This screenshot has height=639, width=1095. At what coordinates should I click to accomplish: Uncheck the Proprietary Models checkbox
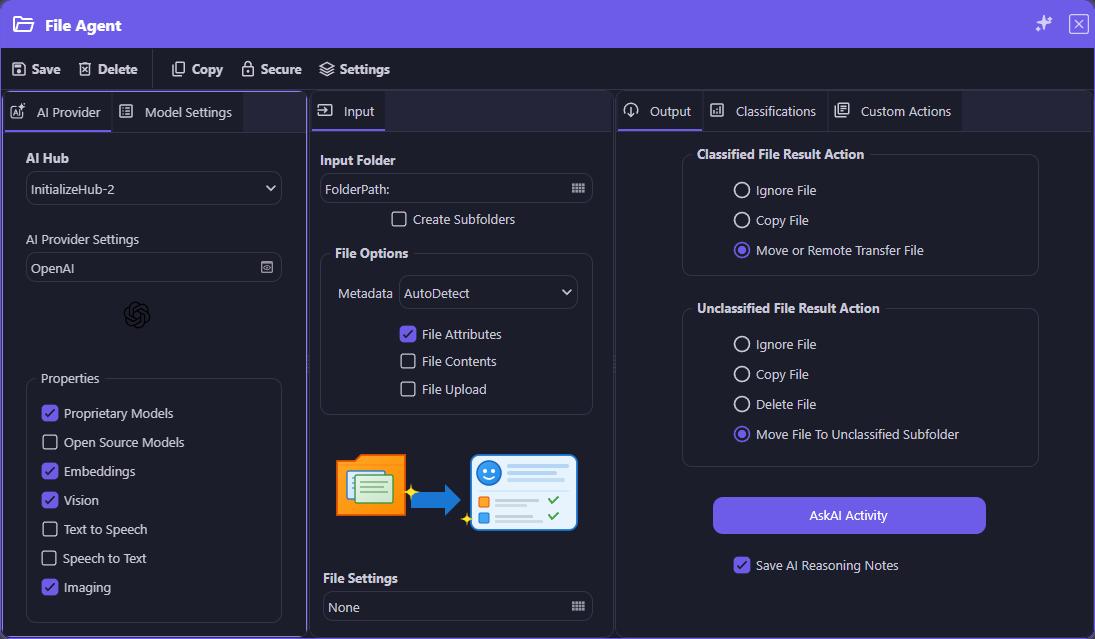click(x=50, y=413)
